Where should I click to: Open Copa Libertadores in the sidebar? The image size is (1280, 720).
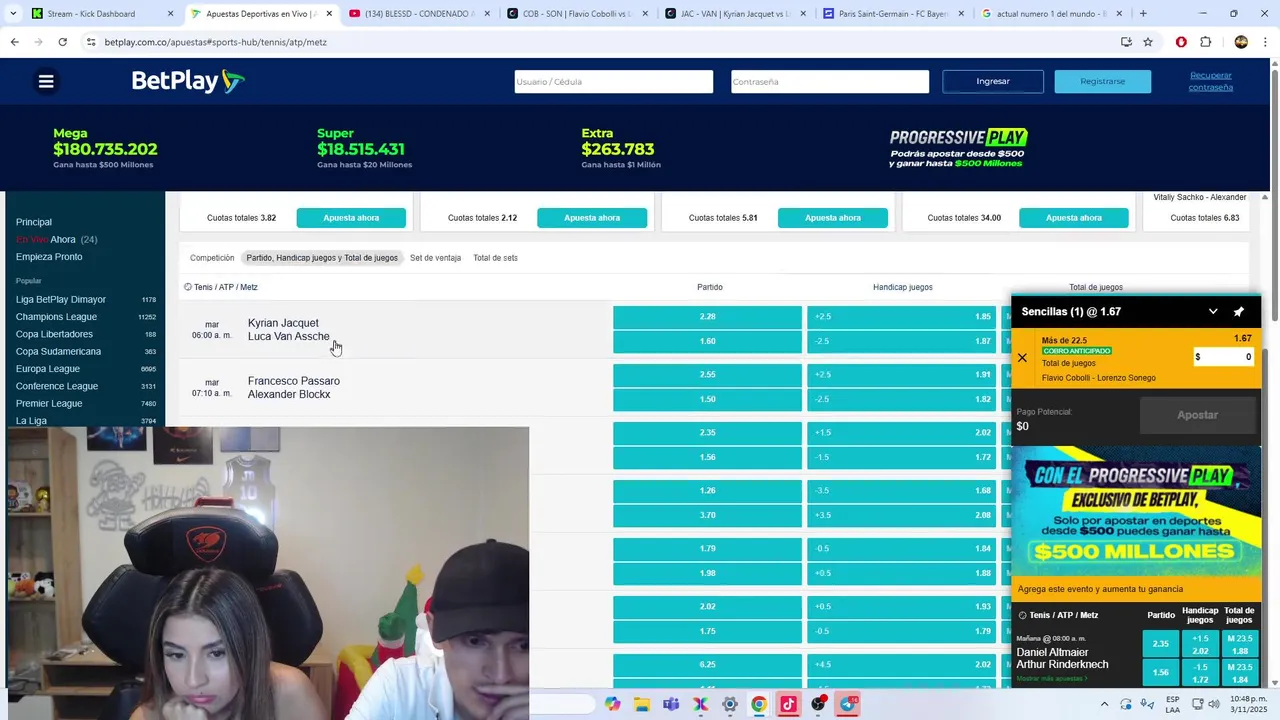[x=54, y=334]
